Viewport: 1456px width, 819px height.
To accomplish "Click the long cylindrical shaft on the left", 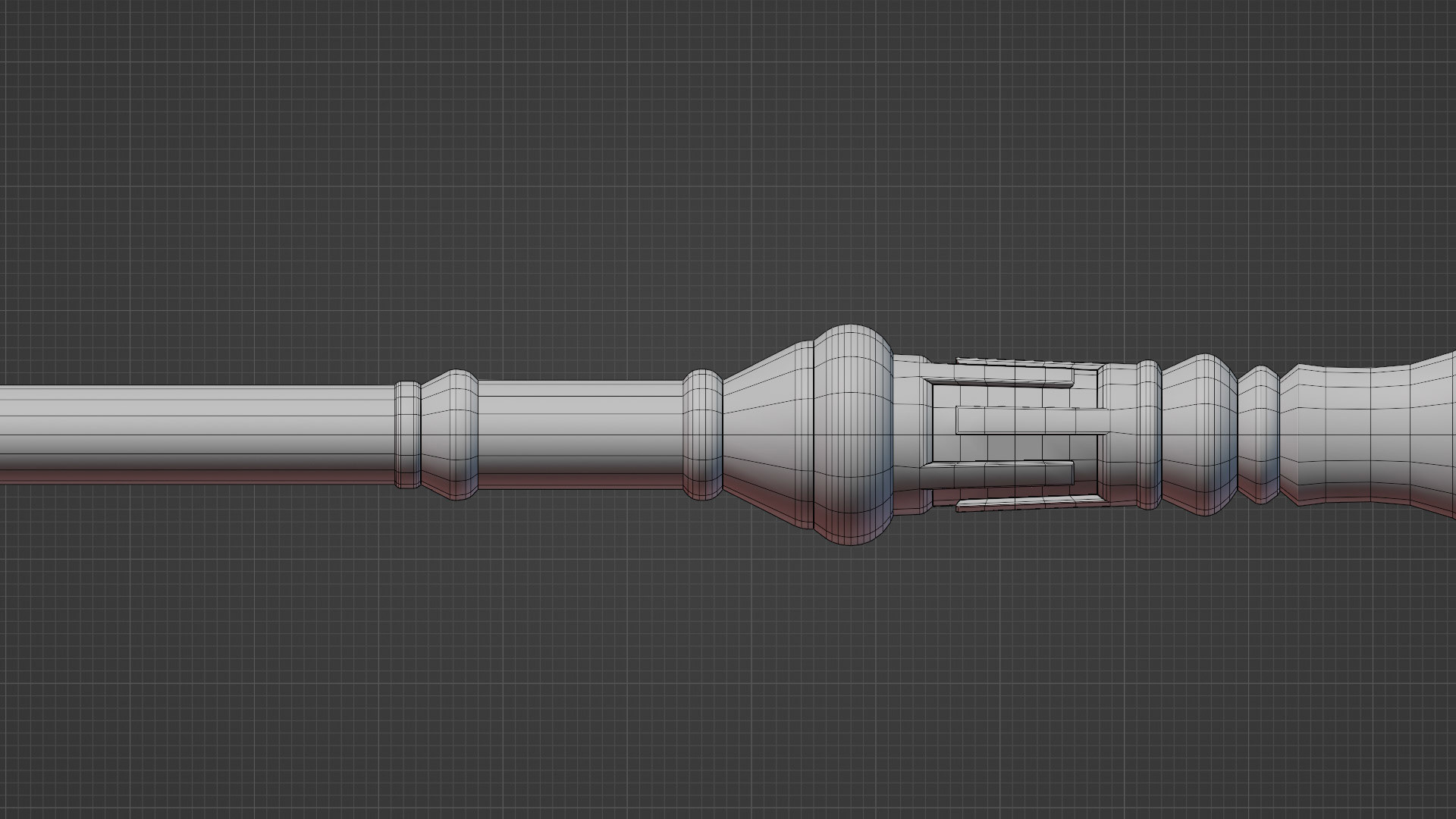I will tap(197, 434).
